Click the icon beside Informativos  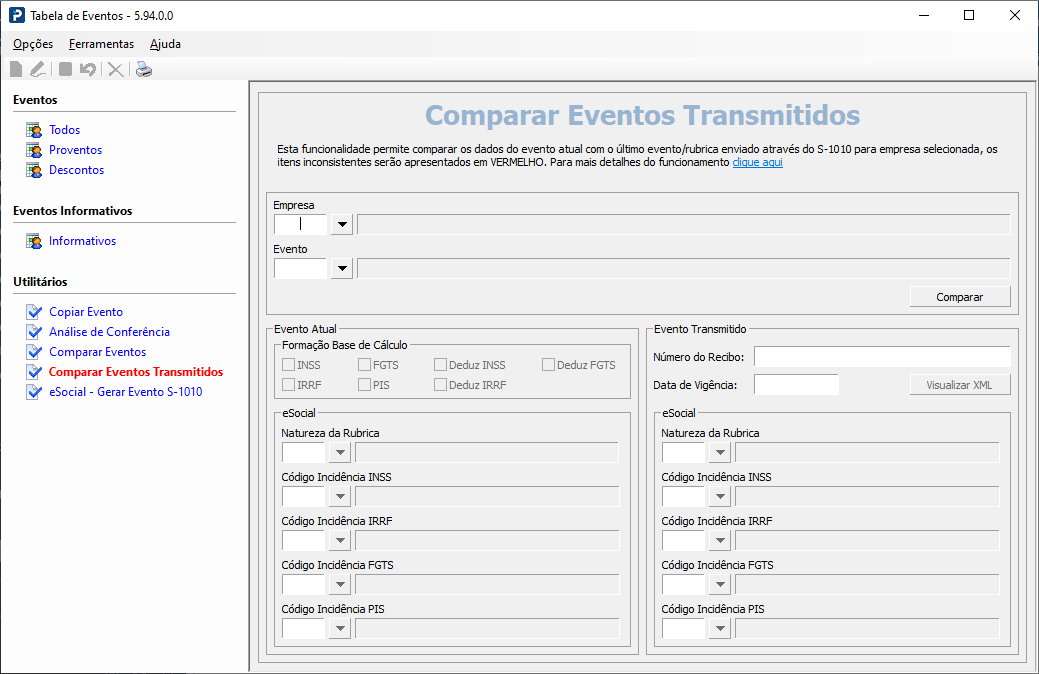[x=34, y=241]
